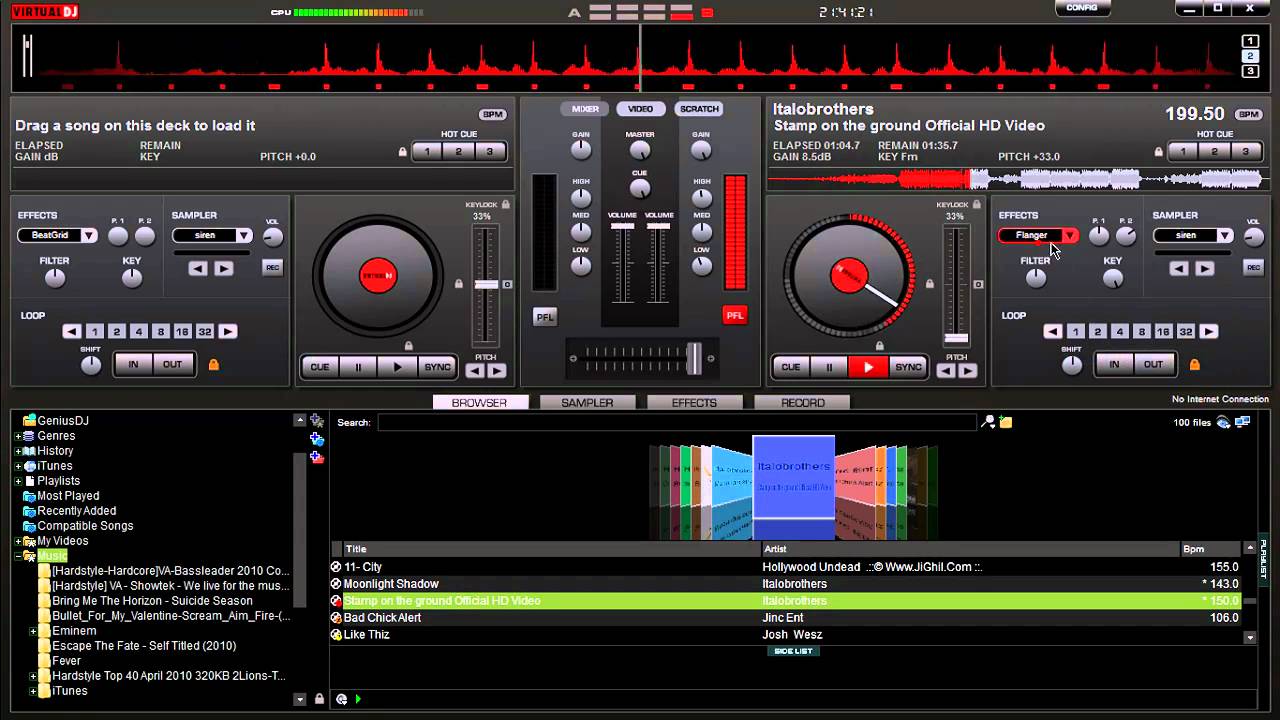Click the red add virtual folder icon

coord(317,457)
